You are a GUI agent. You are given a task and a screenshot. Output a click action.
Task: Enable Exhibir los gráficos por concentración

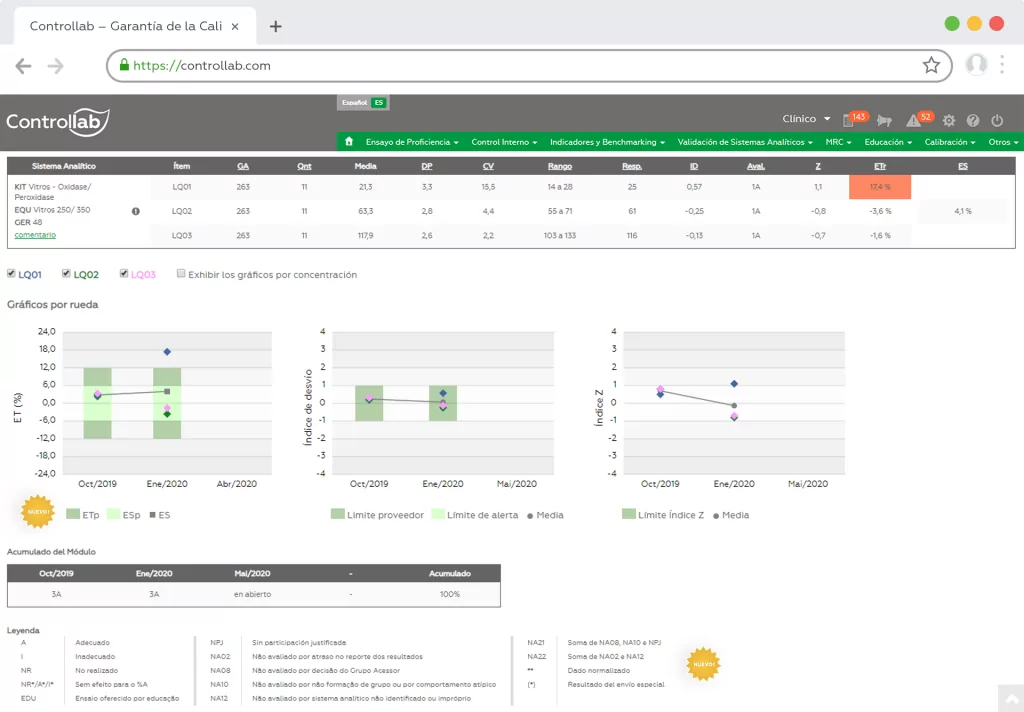point(181,274)
